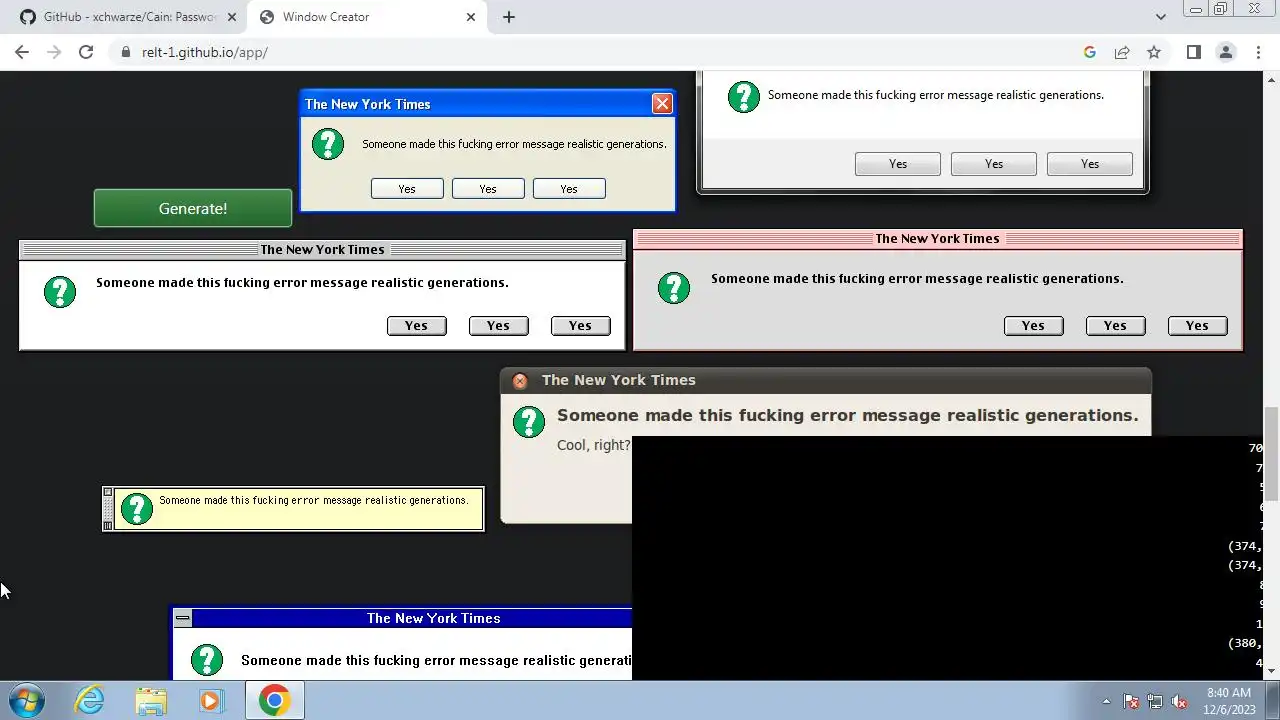Close the Ubuntu-style dialog with the red circle
The height and width of the screenshot is (720, 1280).
pyautogui.click(x=520, y=381)
